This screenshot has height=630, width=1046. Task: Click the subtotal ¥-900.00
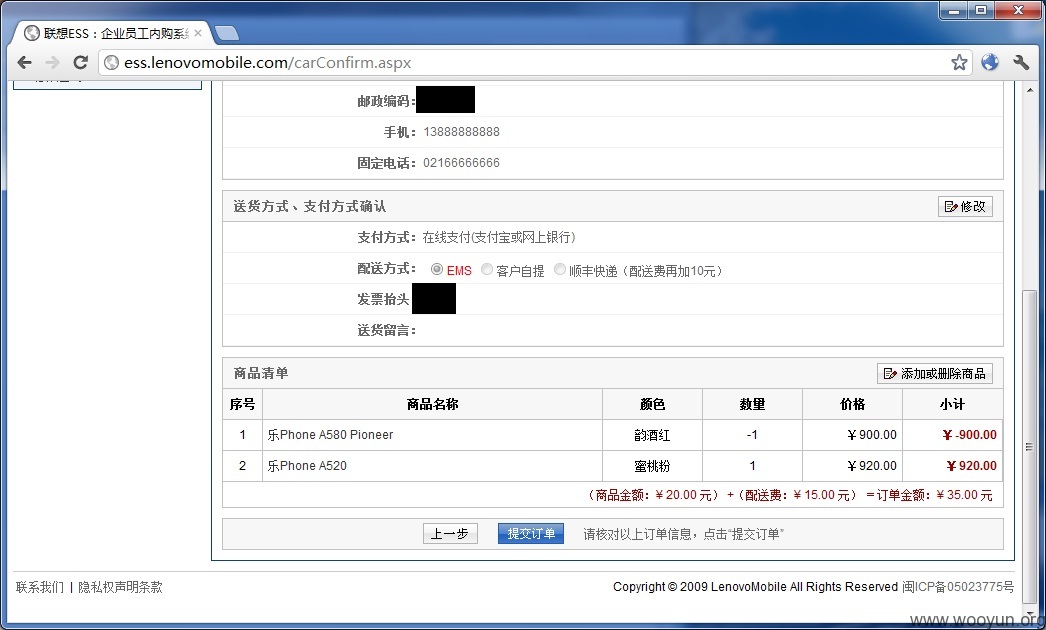pos(969,435)
